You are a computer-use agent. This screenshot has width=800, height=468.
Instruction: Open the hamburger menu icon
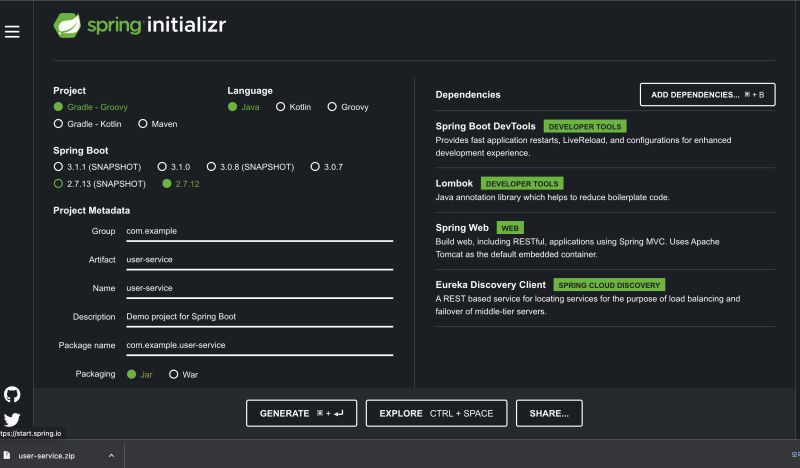pos(12,32)
